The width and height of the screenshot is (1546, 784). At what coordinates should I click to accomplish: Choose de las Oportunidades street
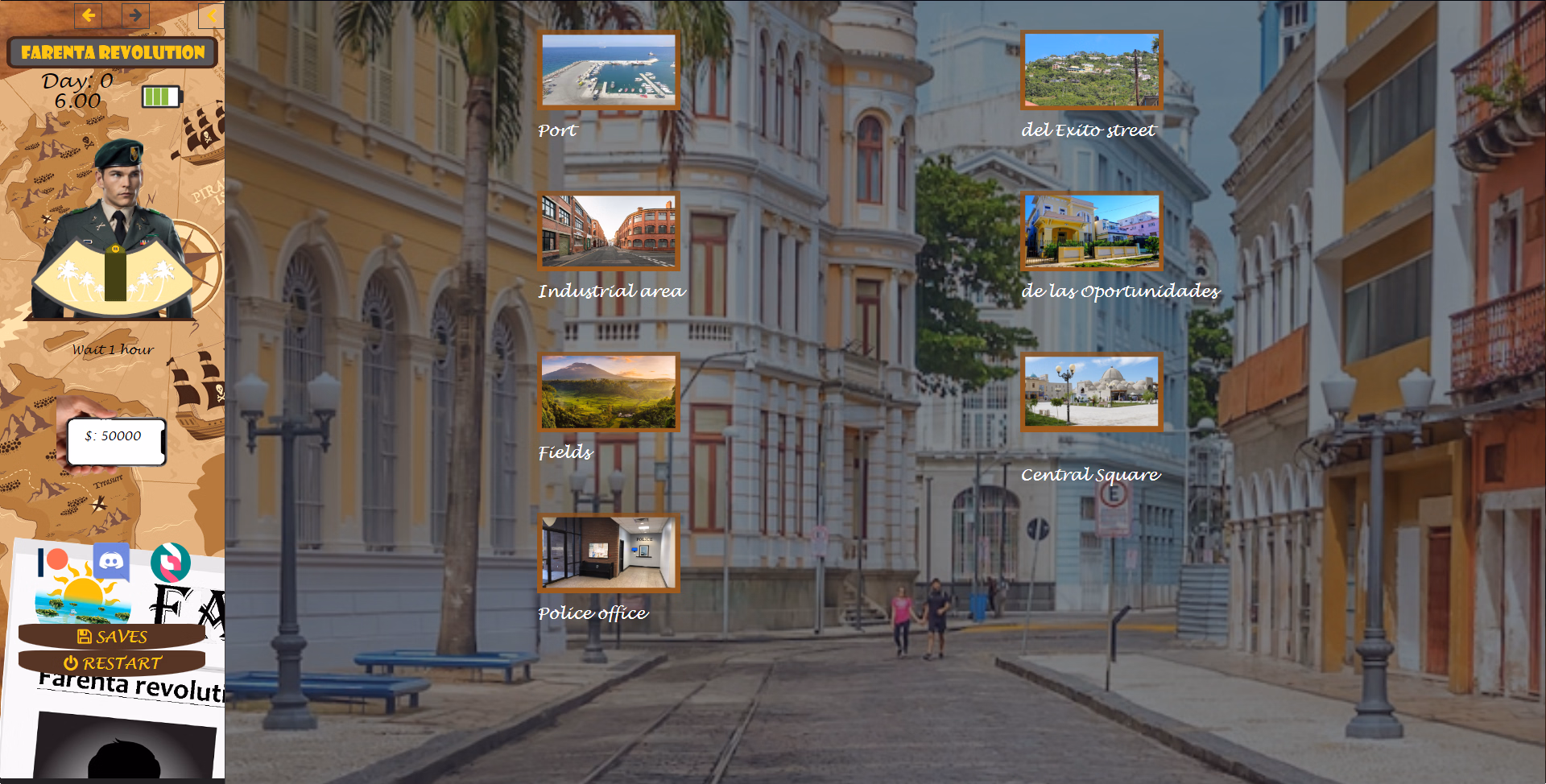point(1092,231)
